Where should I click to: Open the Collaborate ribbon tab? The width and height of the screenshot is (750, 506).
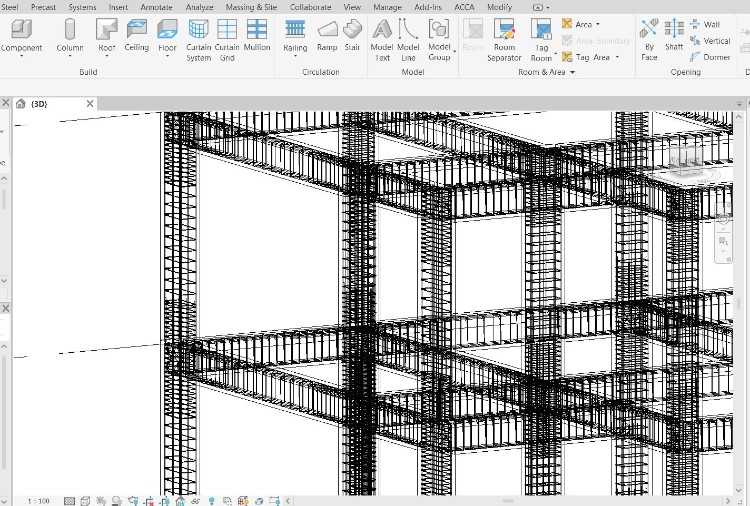310,7
